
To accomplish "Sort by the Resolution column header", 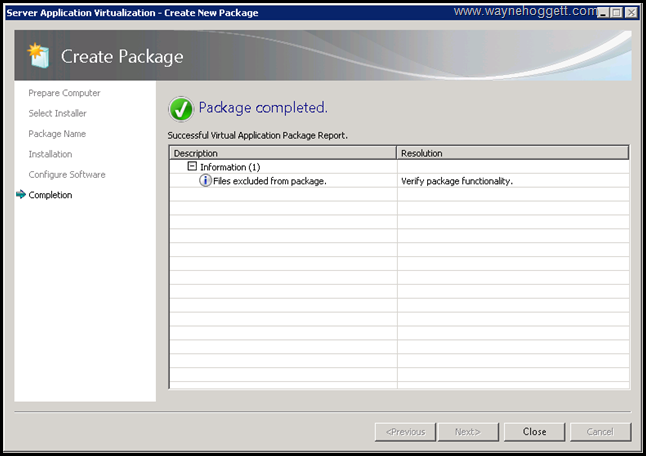I will [513, 153].
